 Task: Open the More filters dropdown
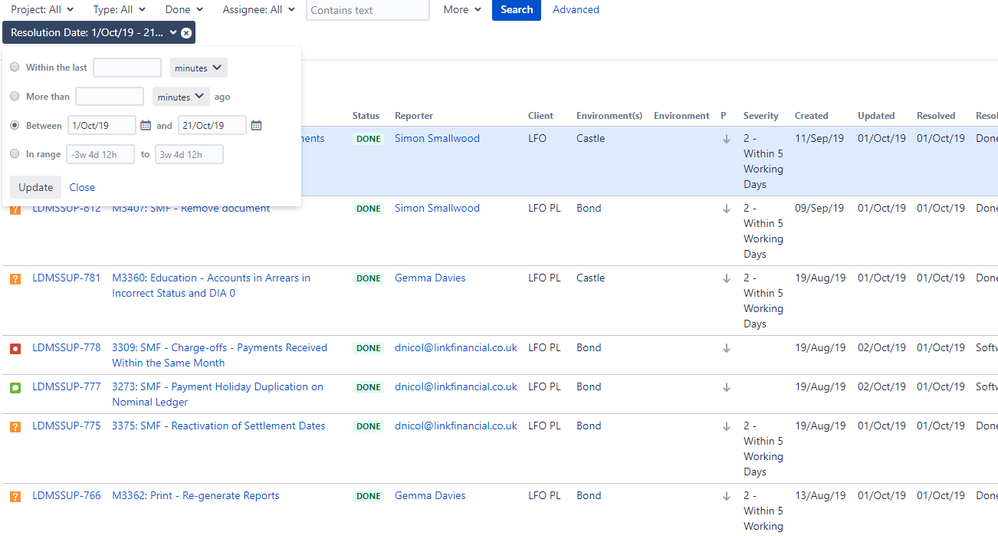462,10
